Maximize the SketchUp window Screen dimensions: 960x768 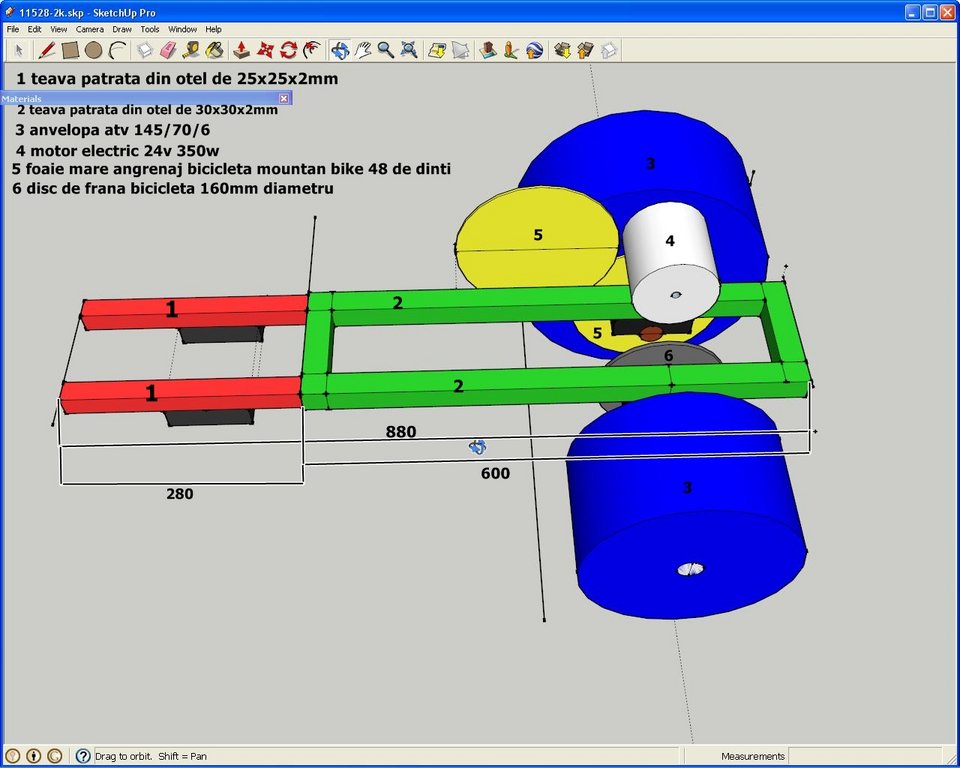pyautogui.click(x=930, y=12)
